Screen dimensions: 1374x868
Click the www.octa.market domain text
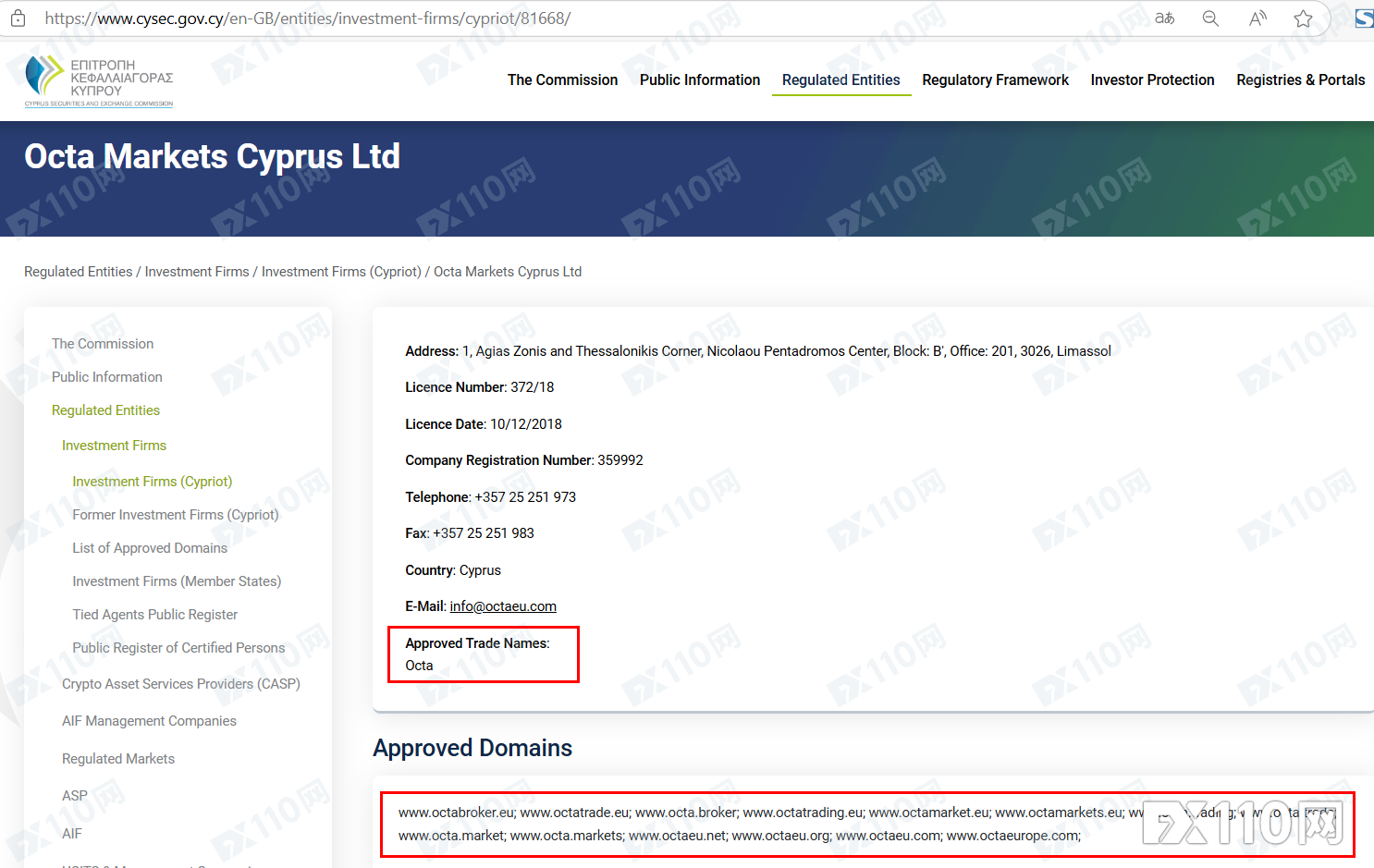click(451, 836)
